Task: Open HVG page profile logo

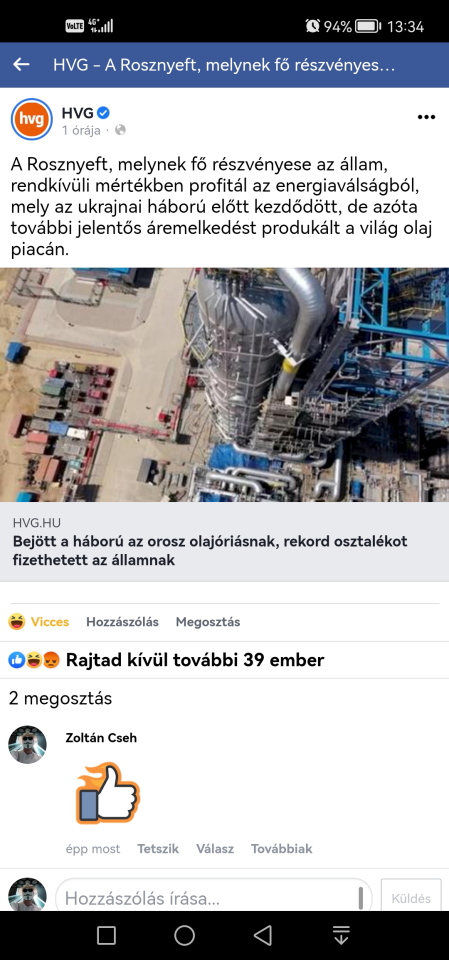Action: pos(32,119)
